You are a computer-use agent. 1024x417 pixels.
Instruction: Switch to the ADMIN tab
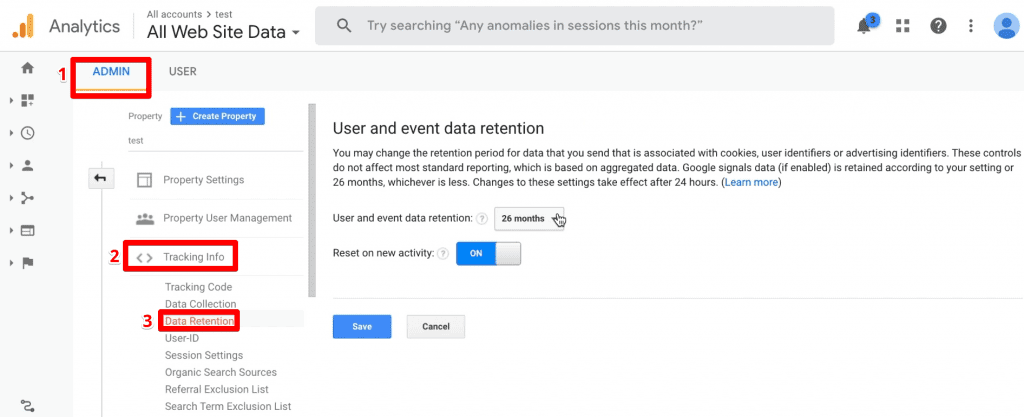[111, 72]
